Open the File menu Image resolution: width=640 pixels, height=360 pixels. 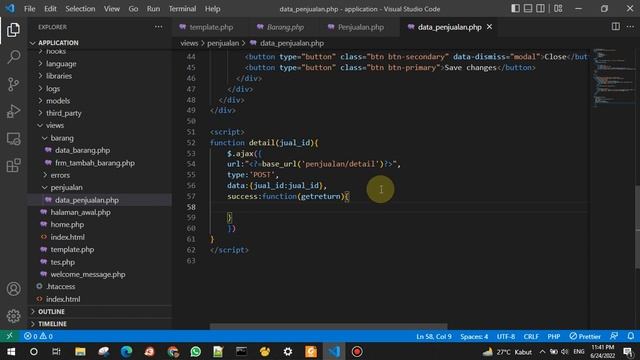tap(29, 9)
